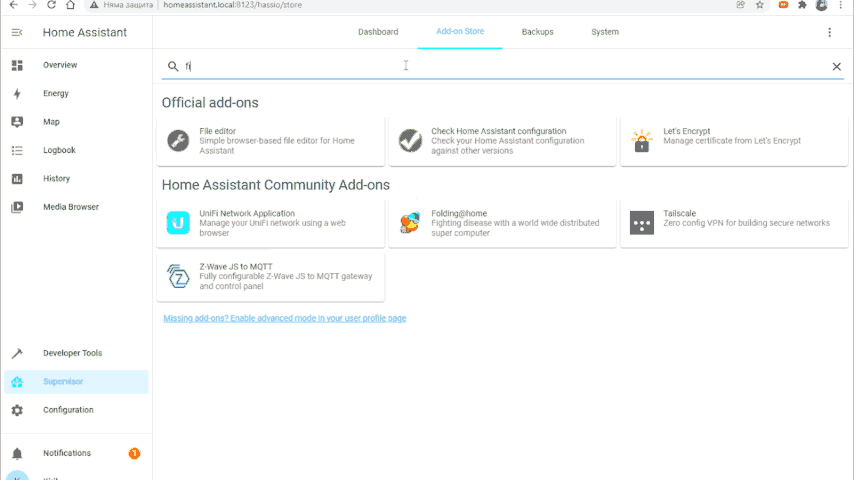The height and width of the screenshot is (480, 854).
Task: Open History in the sidebar
Action: [x=76, y=179]
